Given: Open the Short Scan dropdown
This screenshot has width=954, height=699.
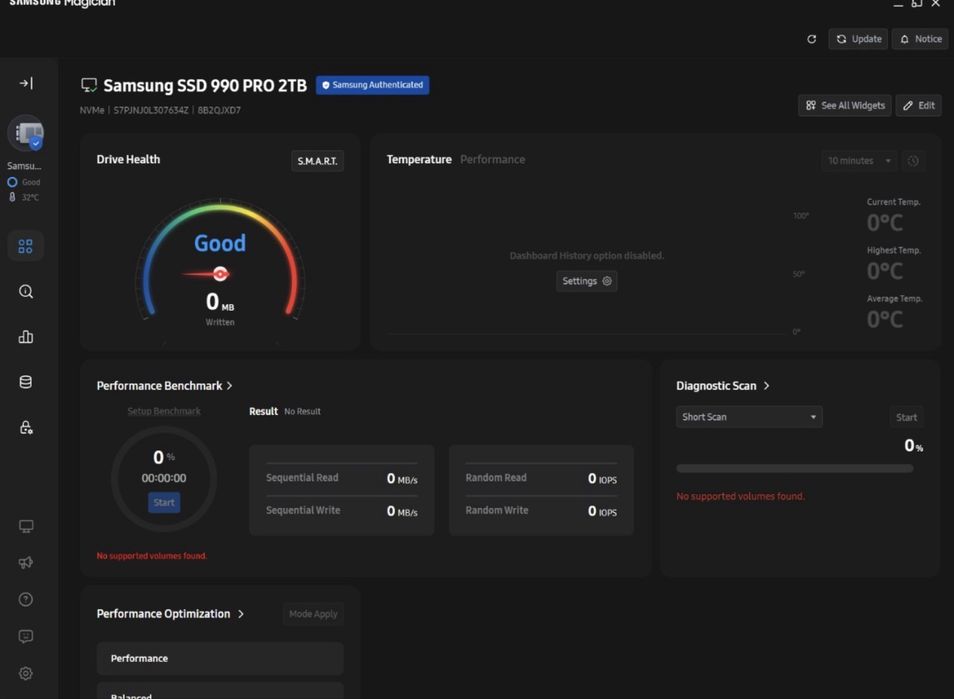Looking at the screenshot, I should [x=749, y=417].
